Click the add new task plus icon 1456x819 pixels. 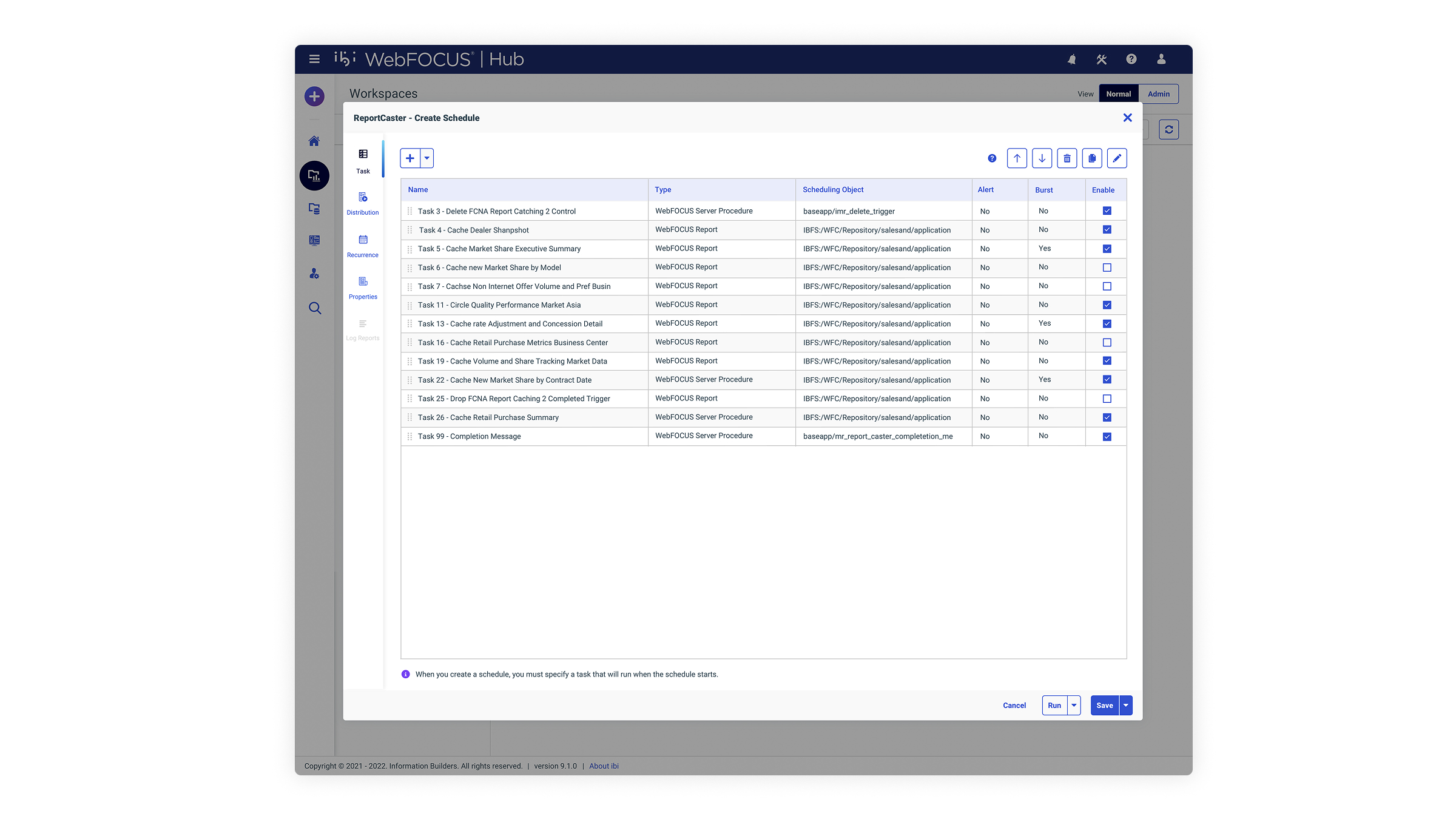[410, 158]
